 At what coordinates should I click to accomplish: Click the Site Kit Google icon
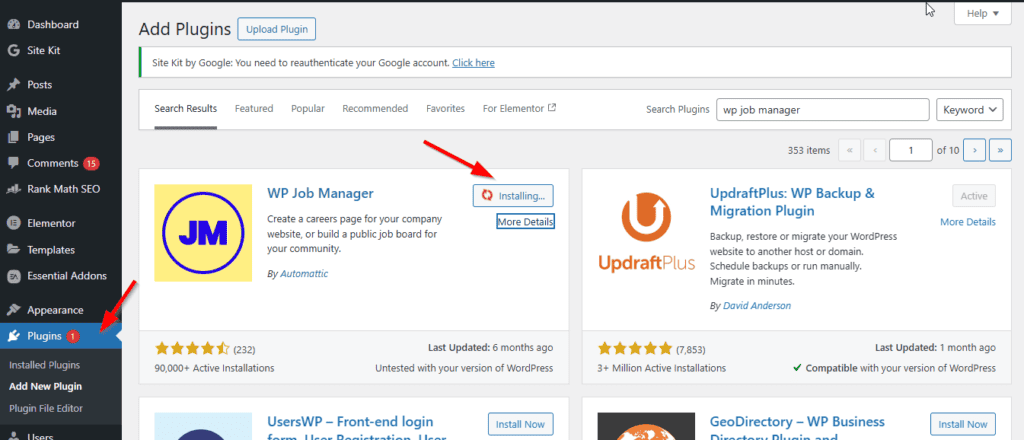13,50
